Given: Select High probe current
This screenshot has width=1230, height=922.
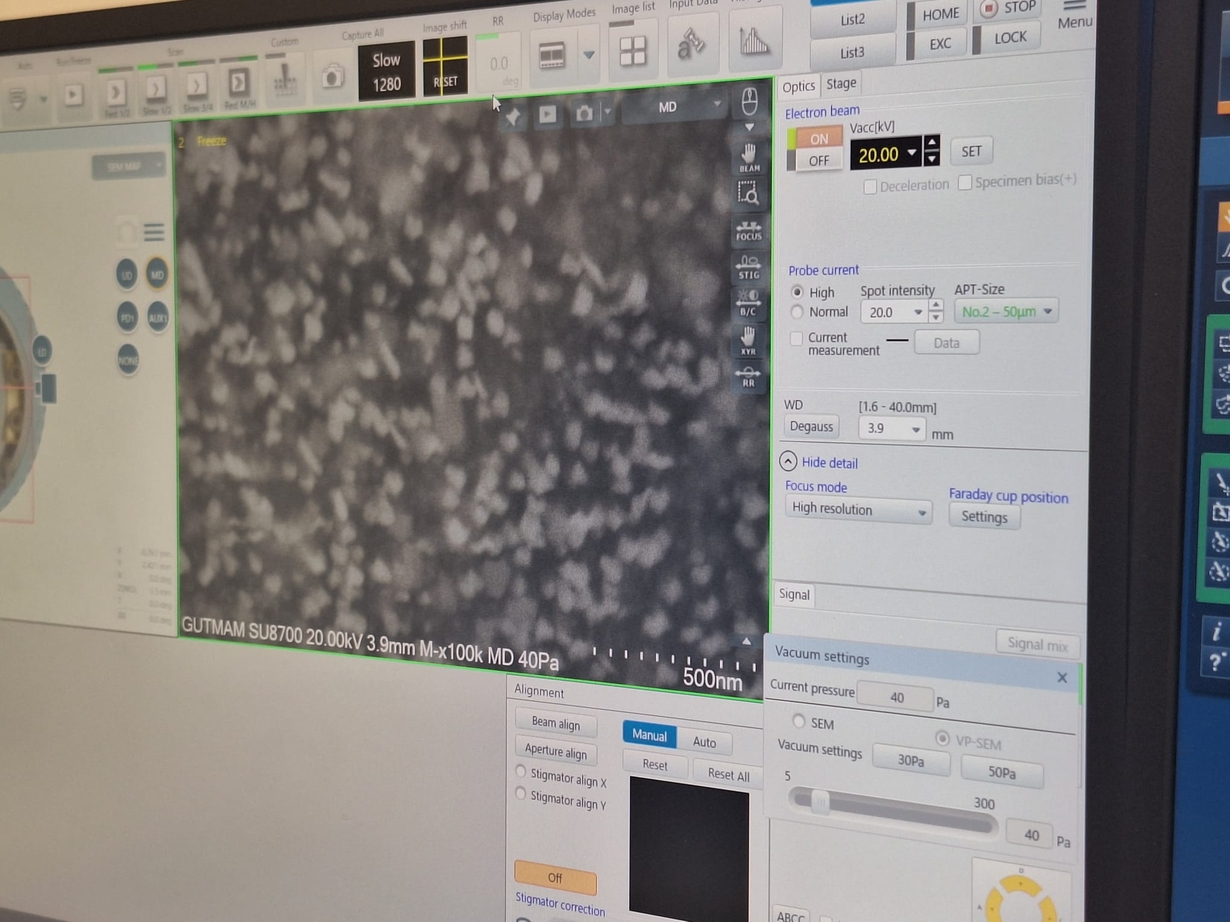Looking at the screenshot, I should tap(797, 292).
